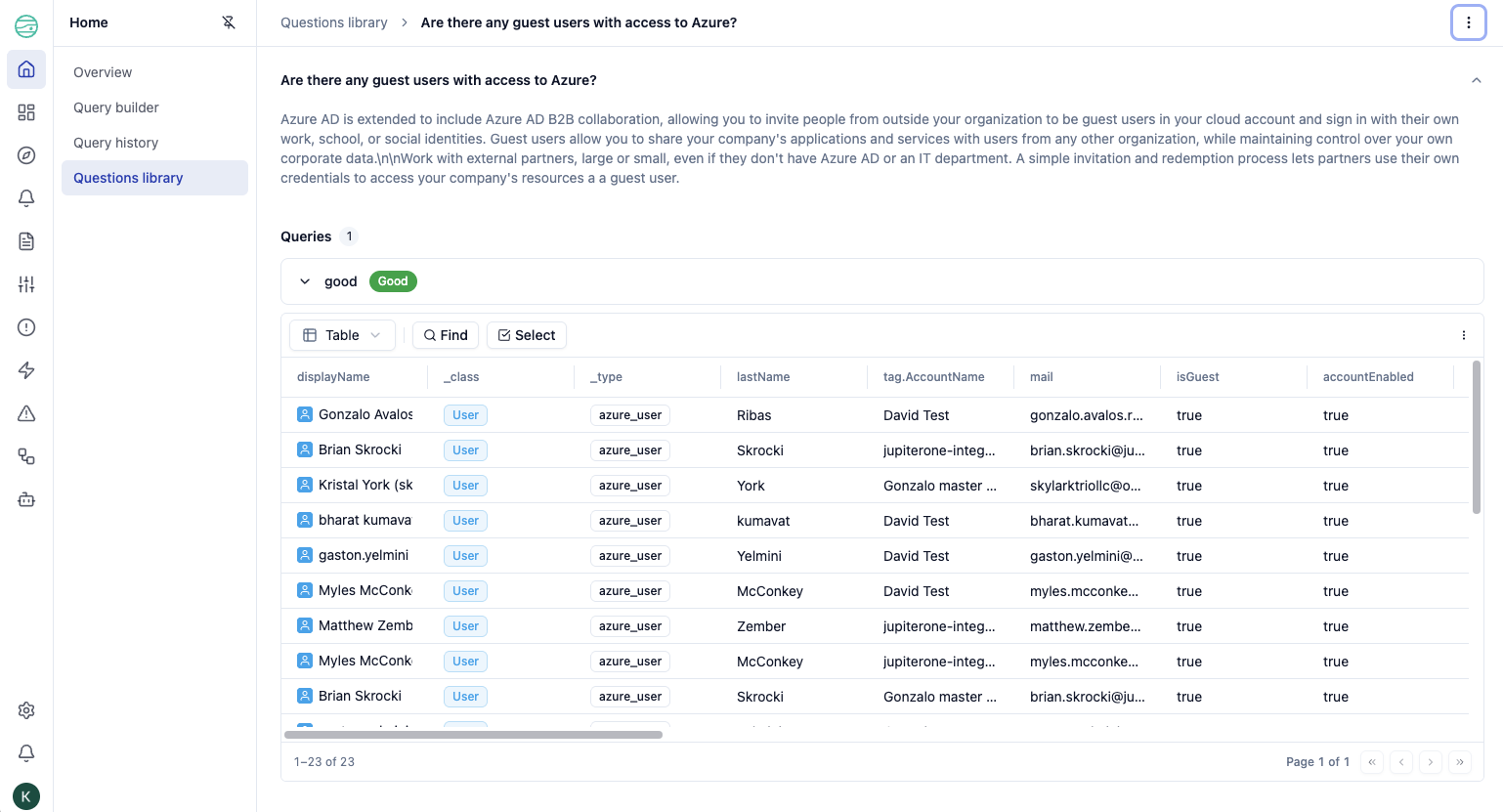The height and width of the screenshot is (812, 1503).
Task: Open the sliders controls icon
Action: (26, 284)
